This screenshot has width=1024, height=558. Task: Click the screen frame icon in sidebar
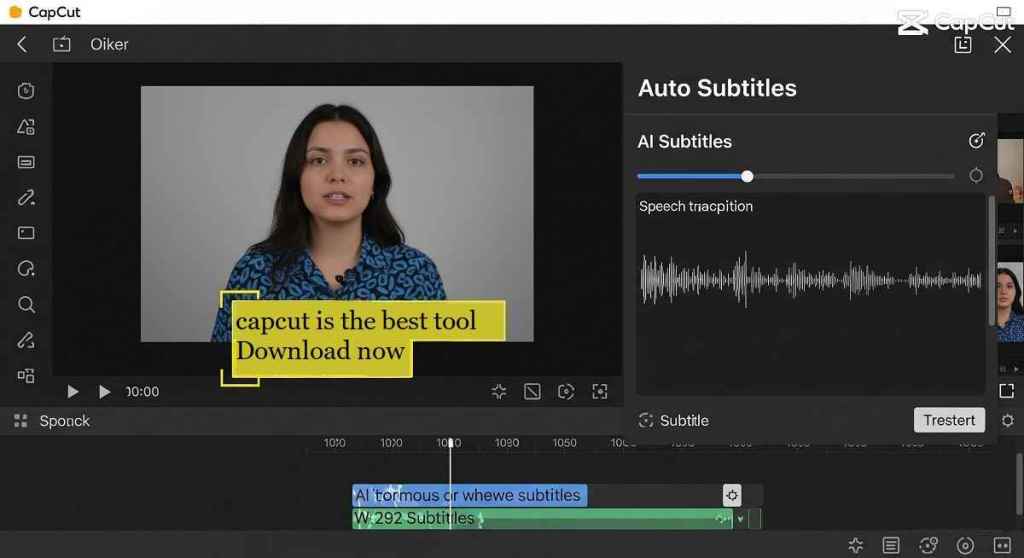click(x=26, y=233)
